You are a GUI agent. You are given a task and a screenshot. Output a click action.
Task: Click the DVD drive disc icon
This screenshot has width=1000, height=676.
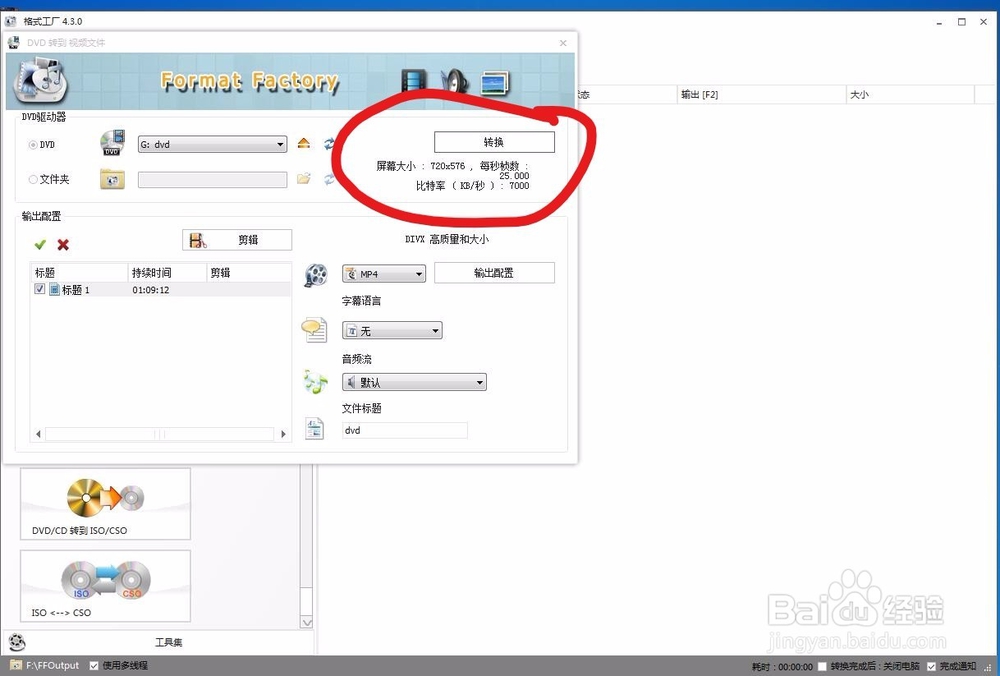(x=113, y=143)
